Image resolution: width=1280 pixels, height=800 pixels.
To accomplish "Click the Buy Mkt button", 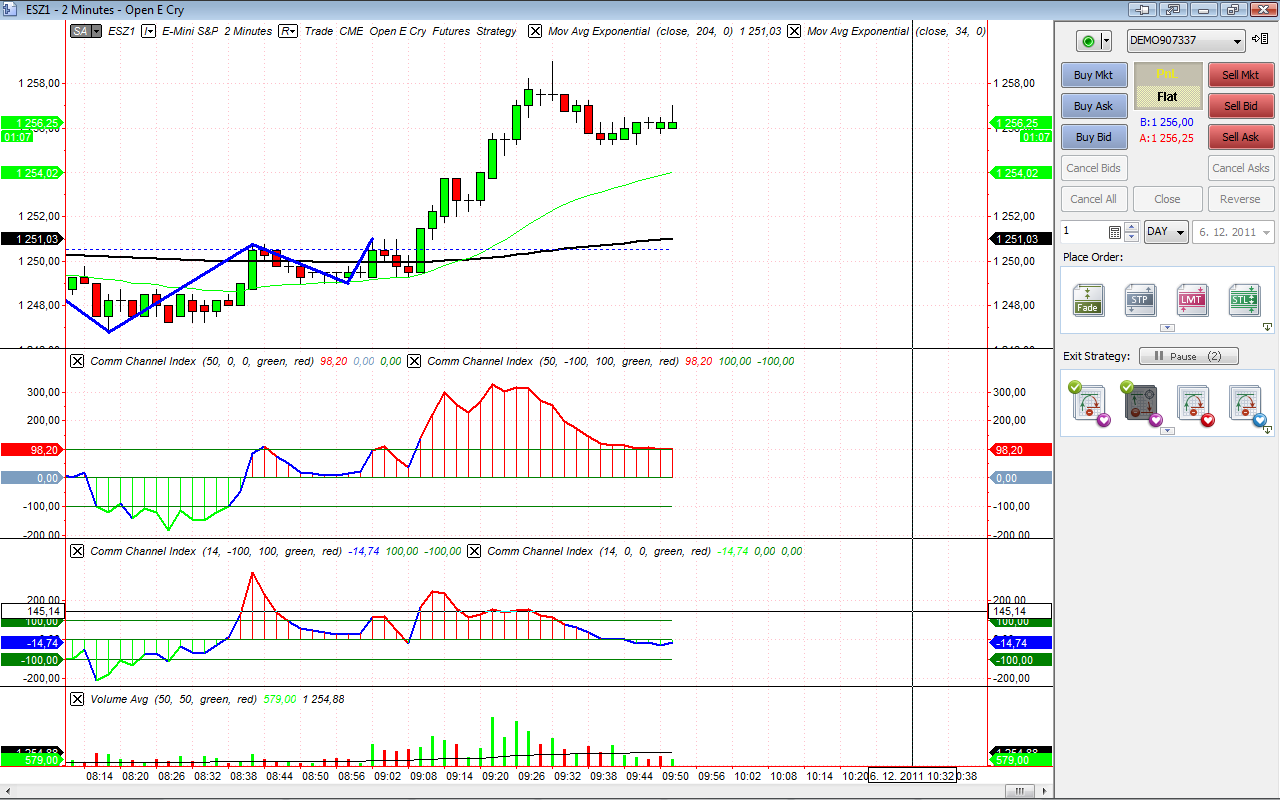I will [x=1094, y=75].
